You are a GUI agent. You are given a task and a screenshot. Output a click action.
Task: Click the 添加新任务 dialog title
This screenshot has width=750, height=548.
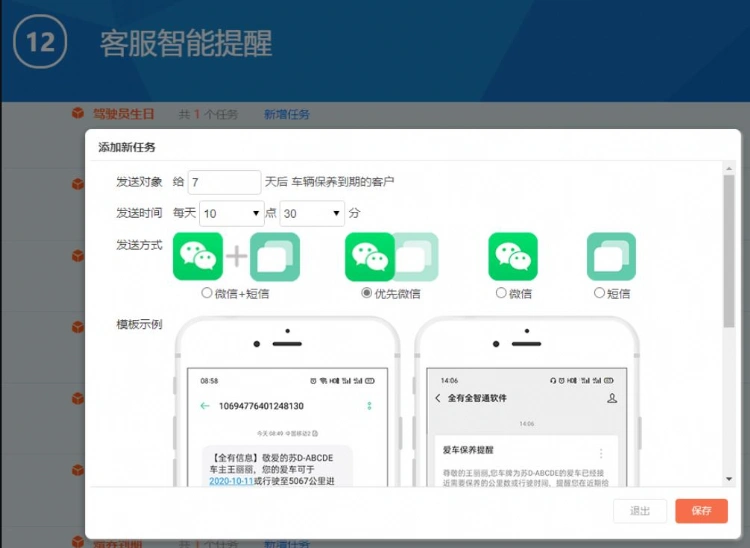tap(127, 147)
